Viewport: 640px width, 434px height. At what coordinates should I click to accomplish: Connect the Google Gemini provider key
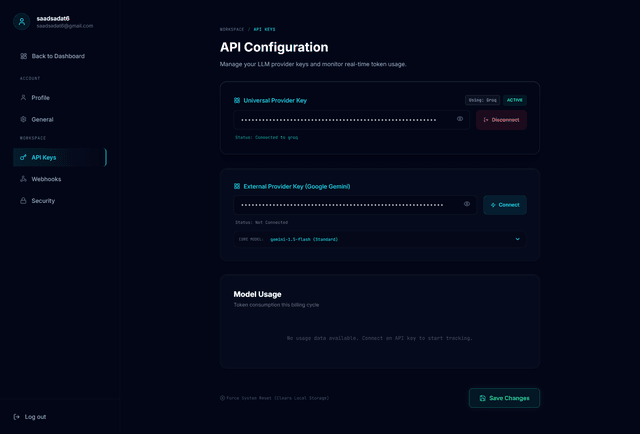coord(505,205)
